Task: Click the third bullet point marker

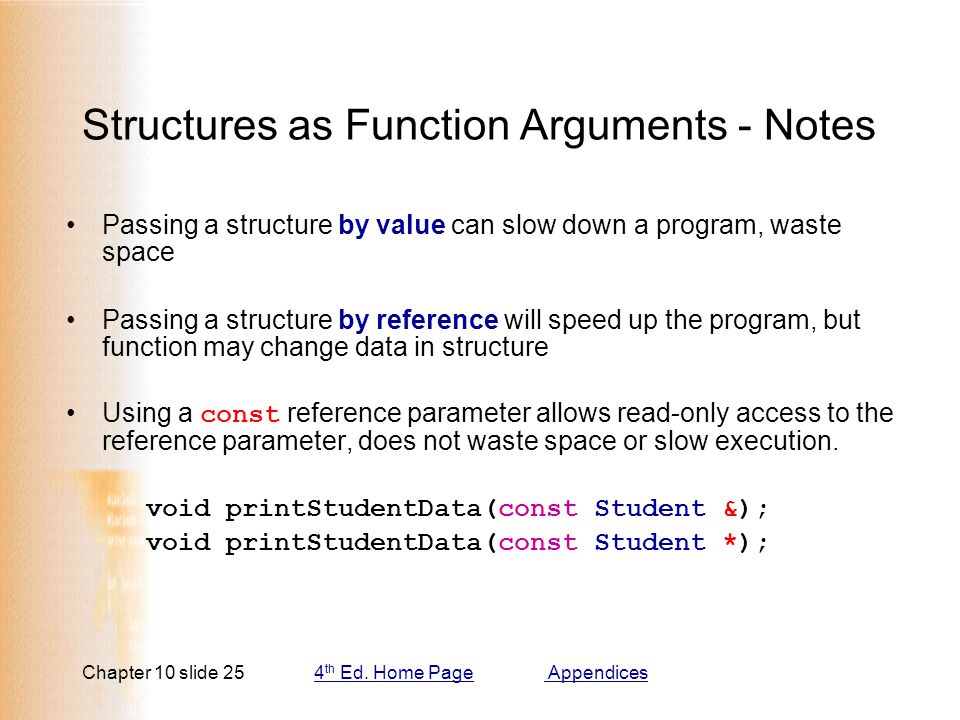Action: click(72, 414)
